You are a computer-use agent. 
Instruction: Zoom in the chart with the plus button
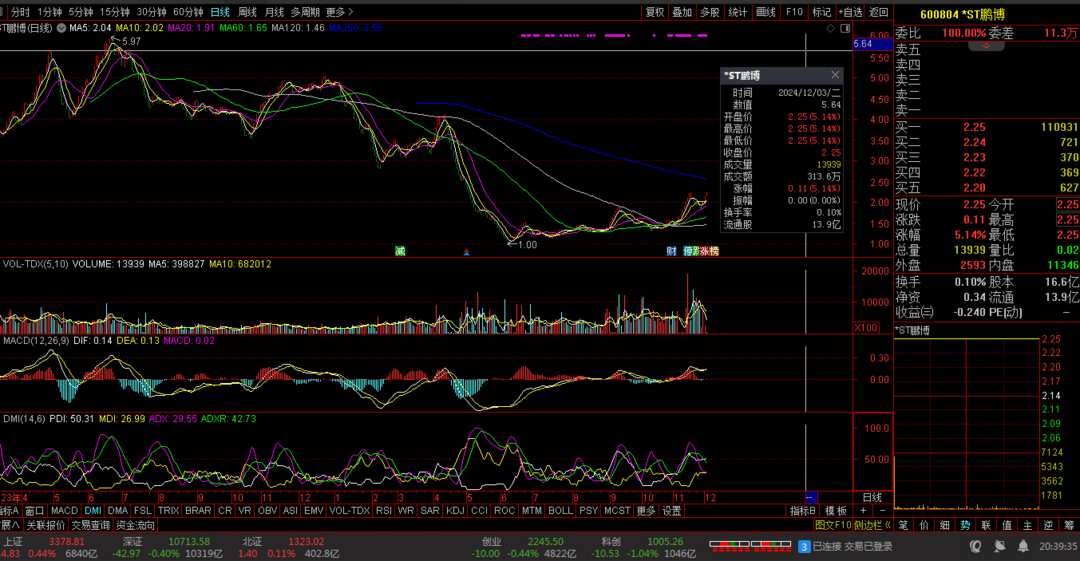click(x=863, y=511)
